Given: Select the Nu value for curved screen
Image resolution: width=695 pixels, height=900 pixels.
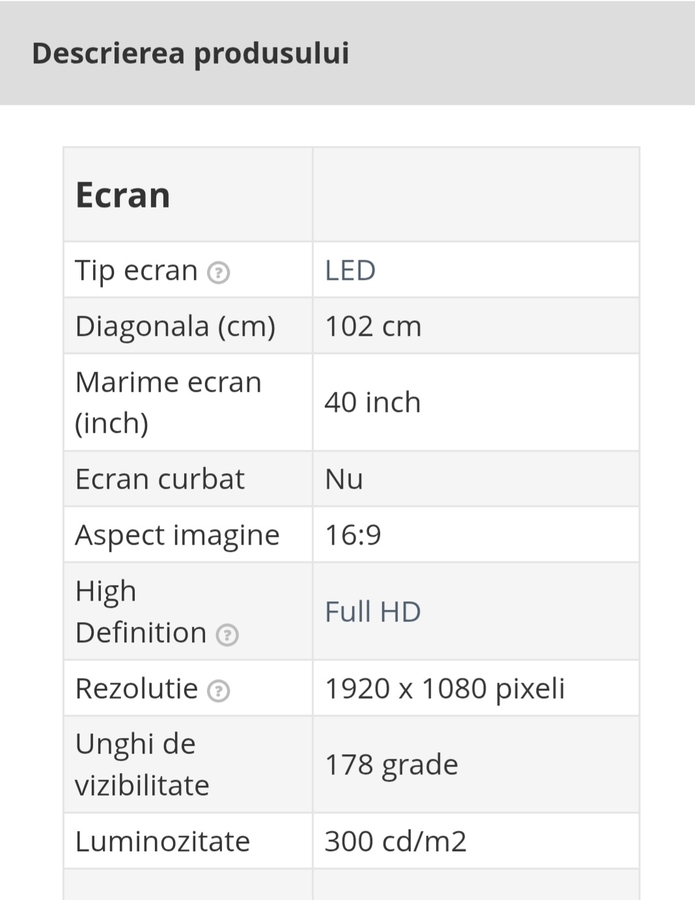Looking at the screenshot, I should tap(344, 479).
